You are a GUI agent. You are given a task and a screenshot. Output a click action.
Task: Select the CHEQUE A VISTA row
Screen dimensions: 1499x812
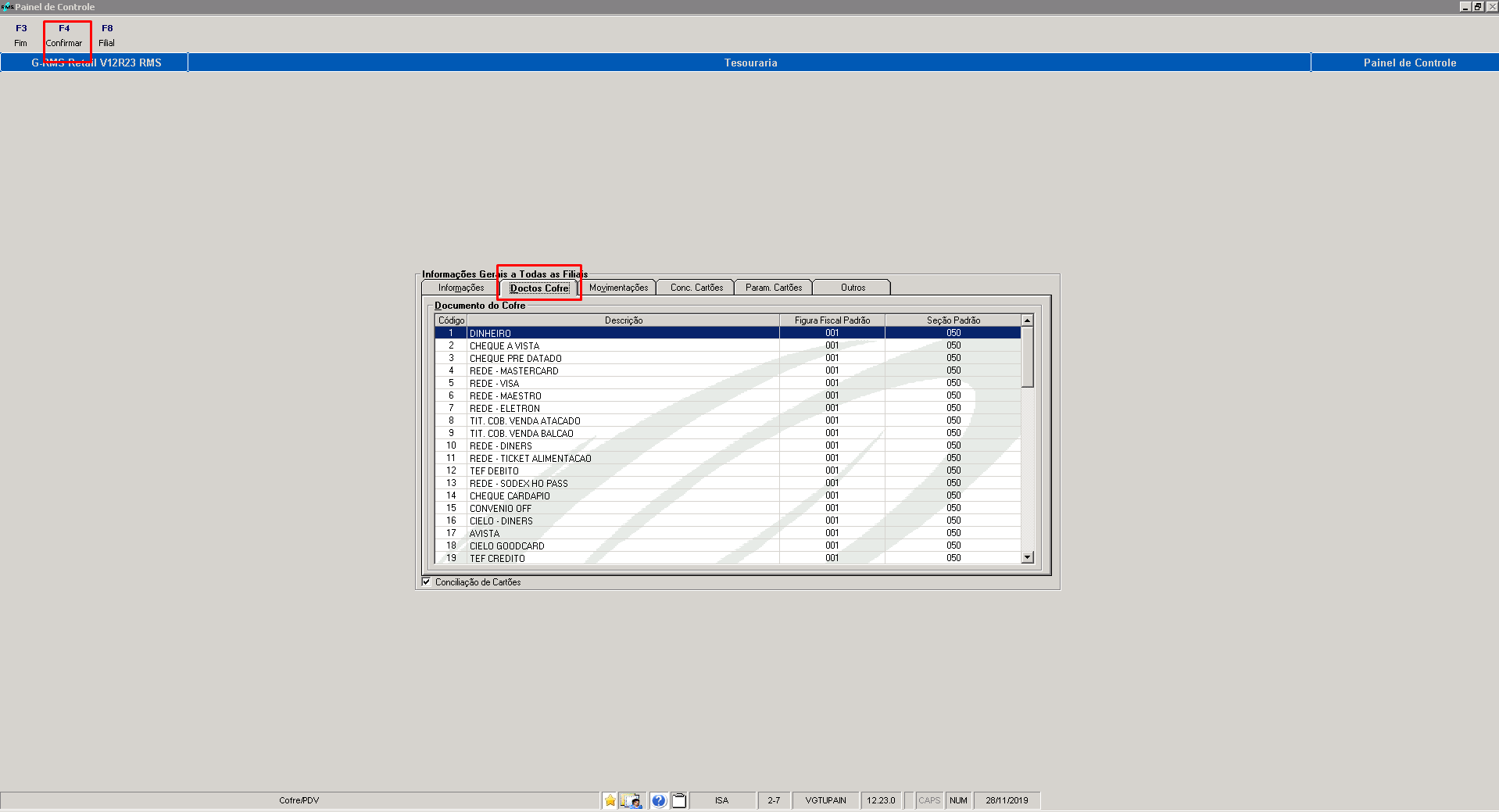pyautogui.click(x=728, y=345)
